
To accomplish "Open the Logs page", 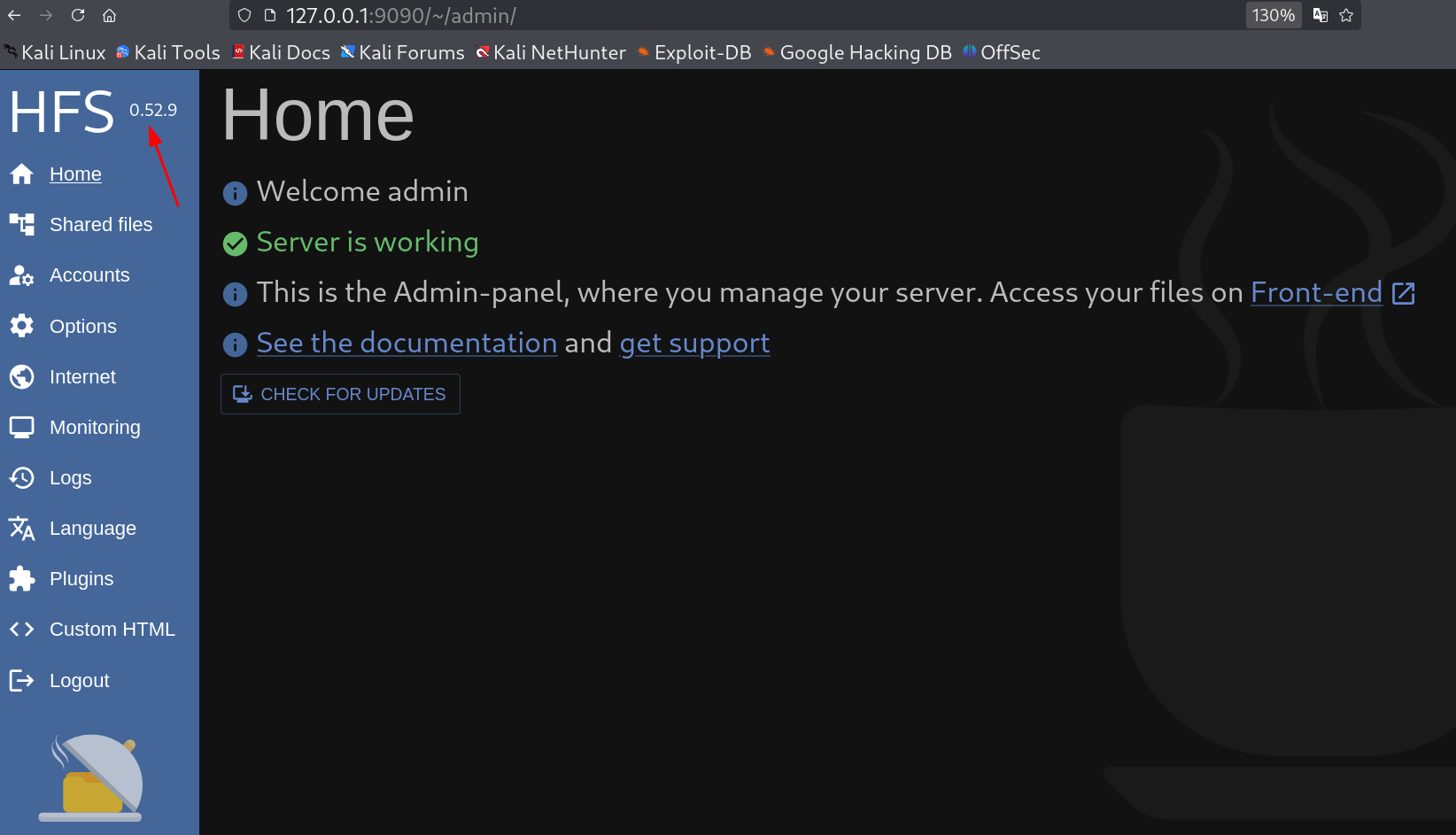I will coord(71,478).
